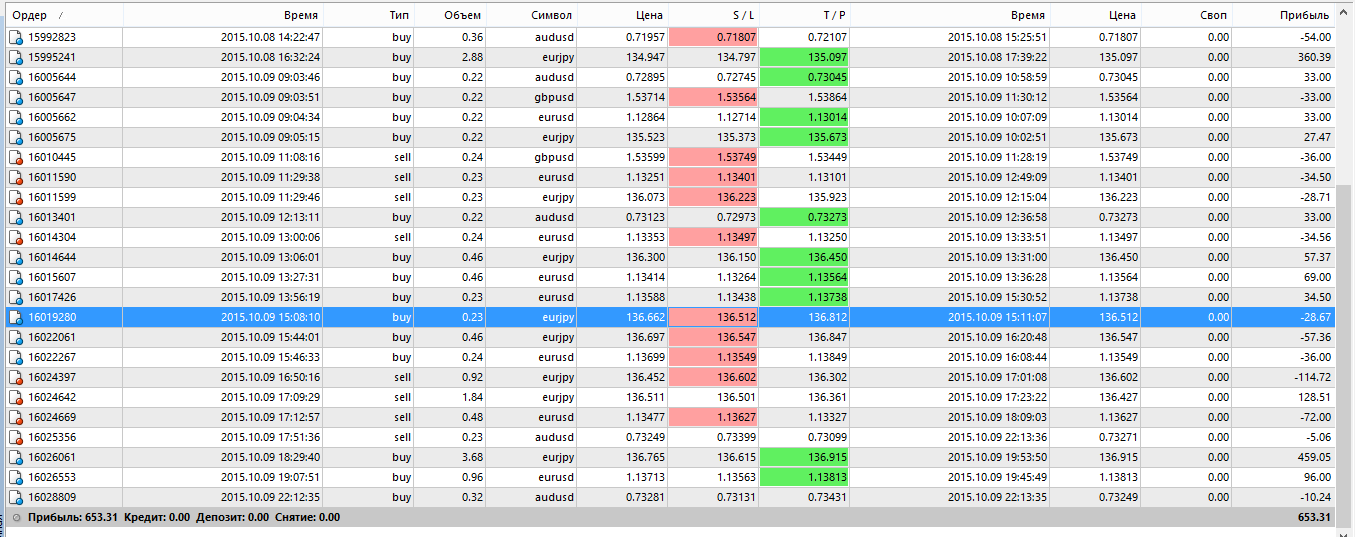
Task: Sort by the Объем column header
Action: [x=451, y=16]
